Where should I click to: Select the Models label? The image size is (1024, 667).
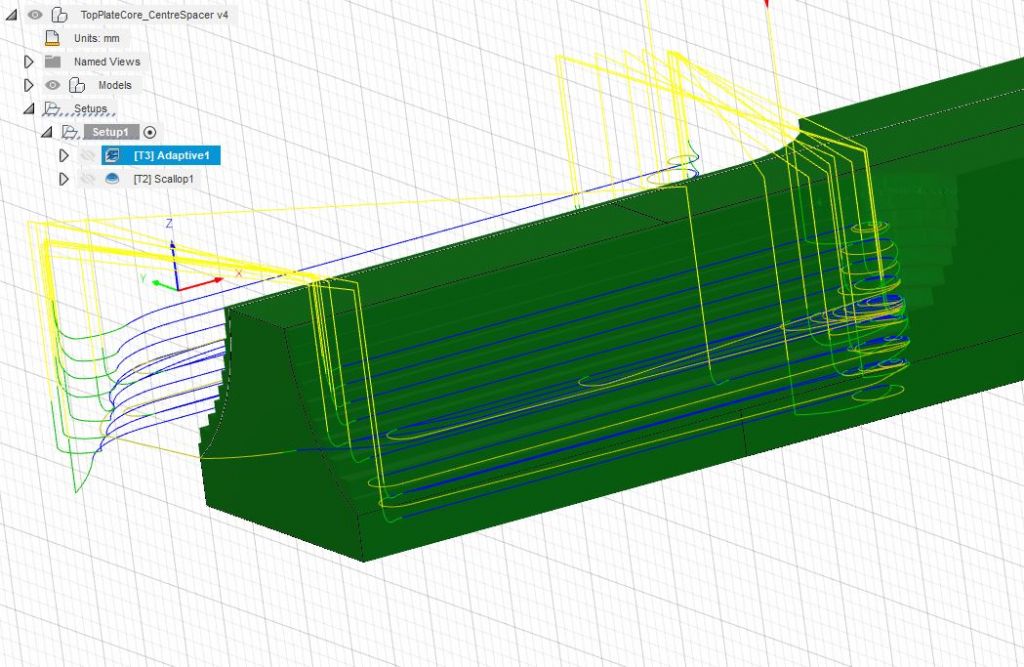[x=115, y=85]
